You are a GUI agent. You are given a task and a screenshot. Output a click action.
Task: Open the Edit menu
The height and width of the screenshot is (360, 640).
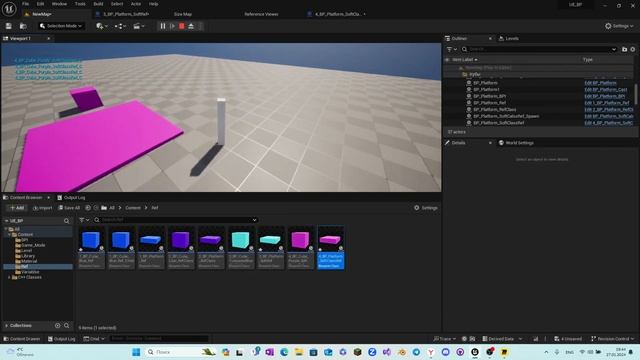(x=40, y=4)
